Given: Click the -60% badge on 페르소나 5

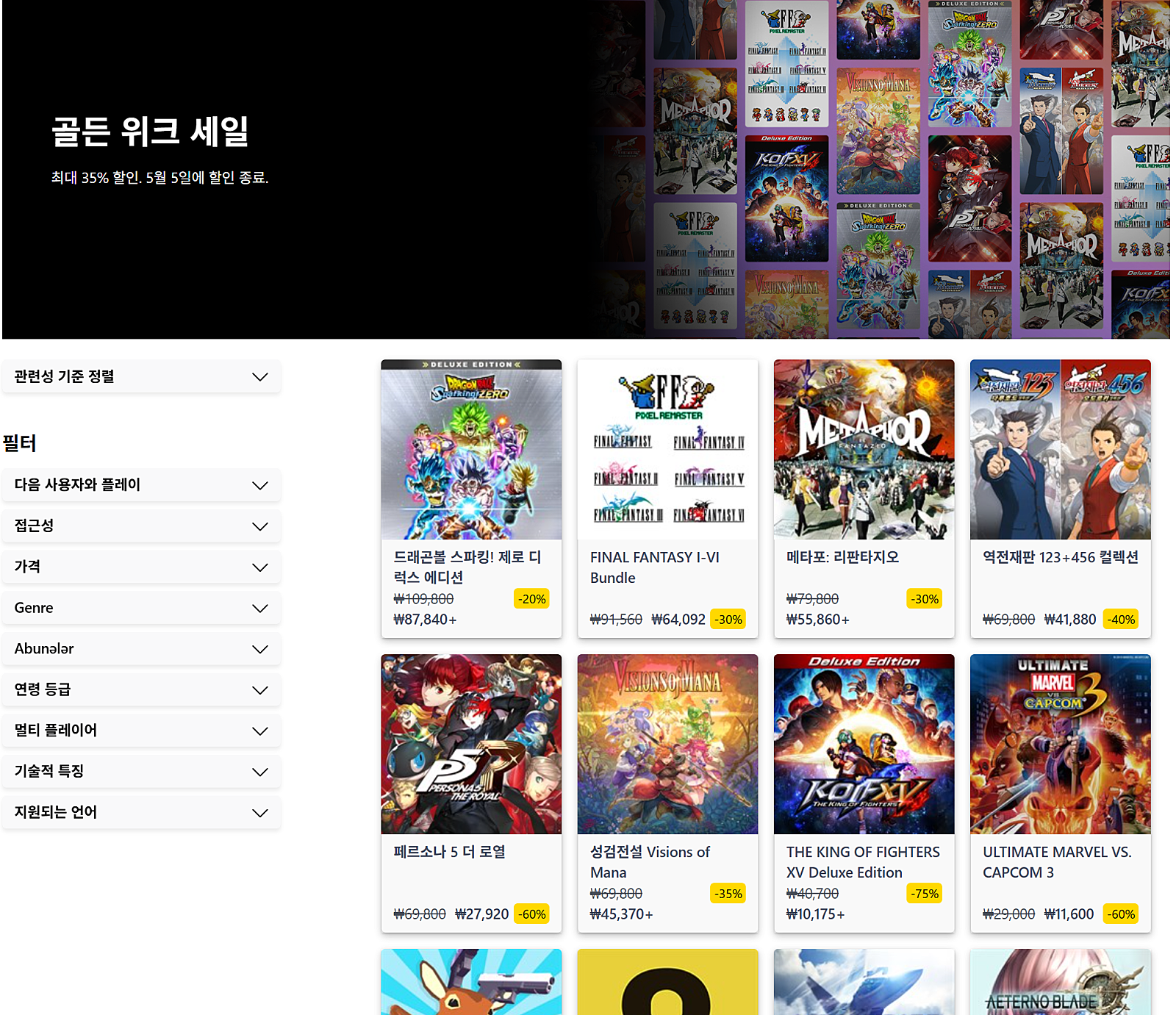Looking at the screenshot, I should tap(531, 914).
